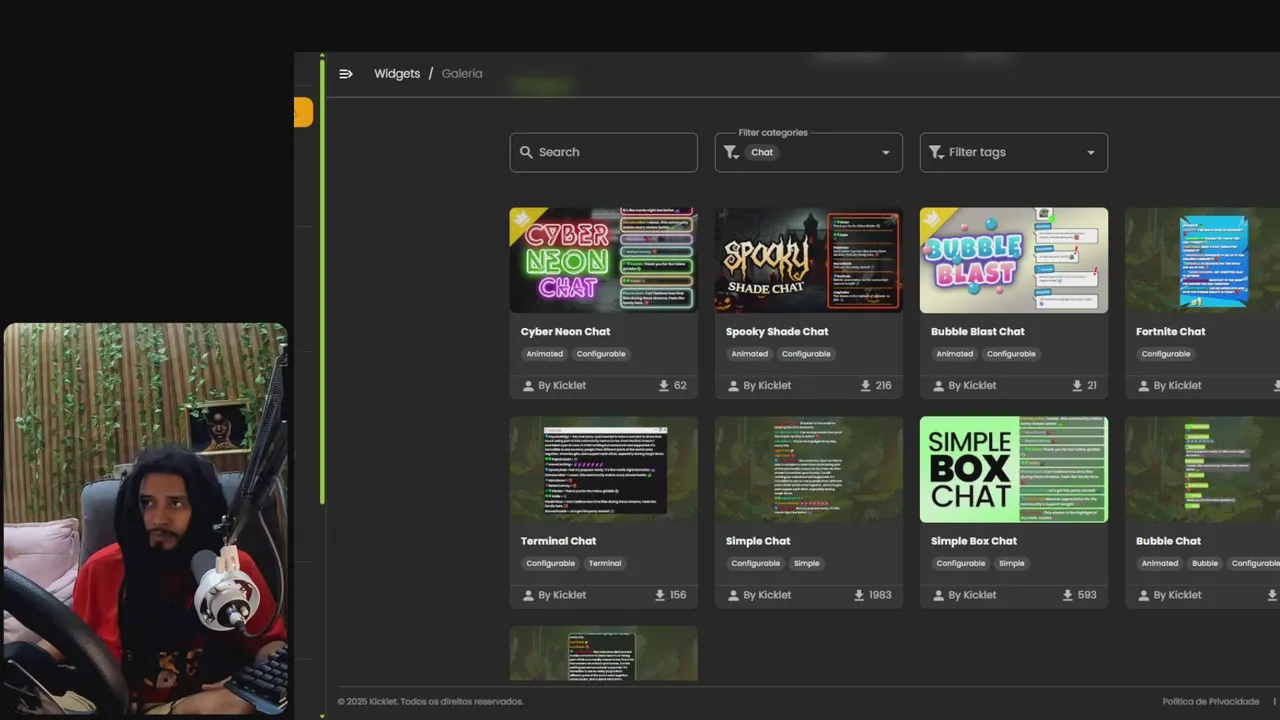Click the Animated tag on Bubble Blast Chat
1280x720 pixels.
[954, 354]
